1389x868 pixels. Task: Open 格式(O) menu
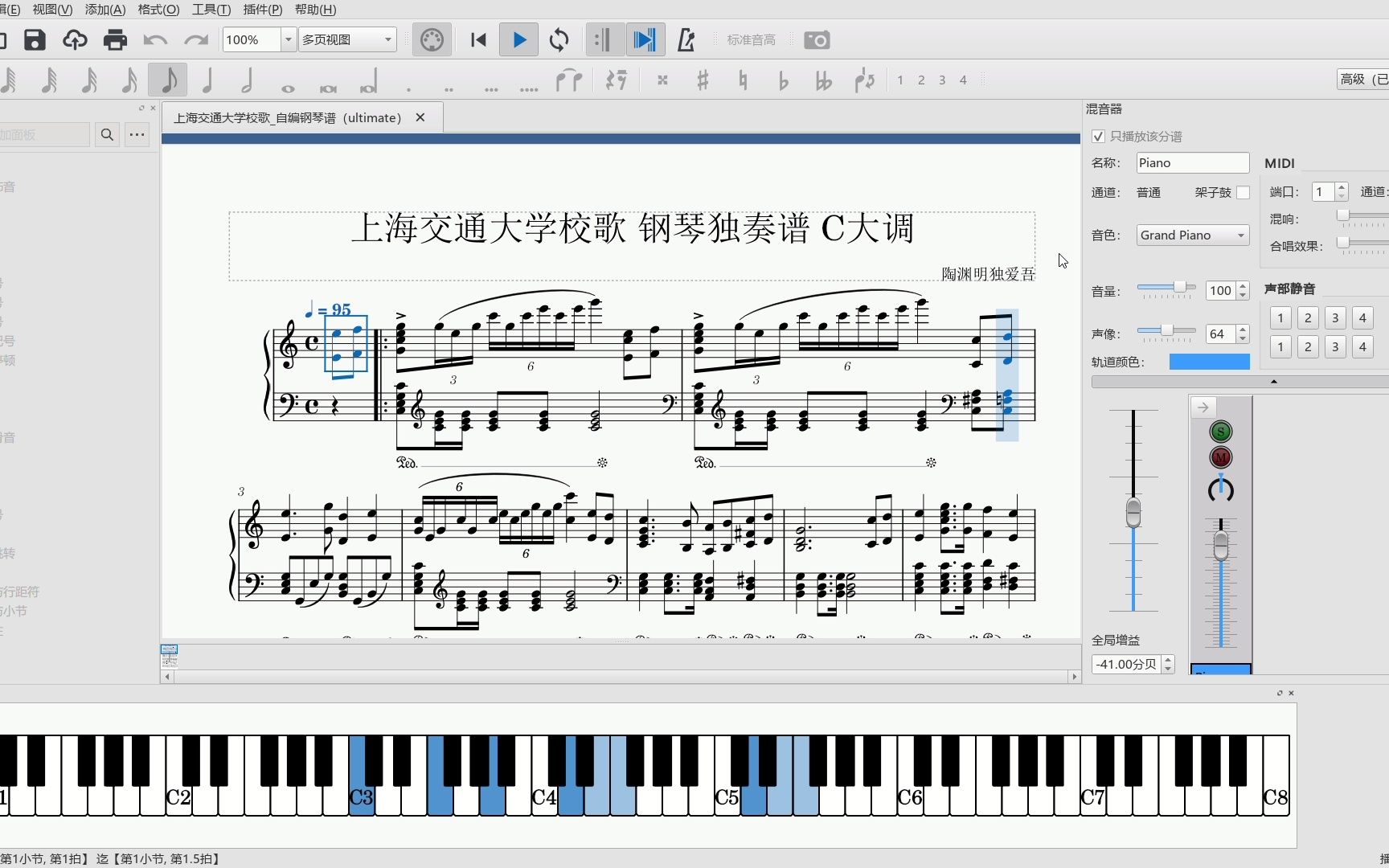tap(158, 10)
